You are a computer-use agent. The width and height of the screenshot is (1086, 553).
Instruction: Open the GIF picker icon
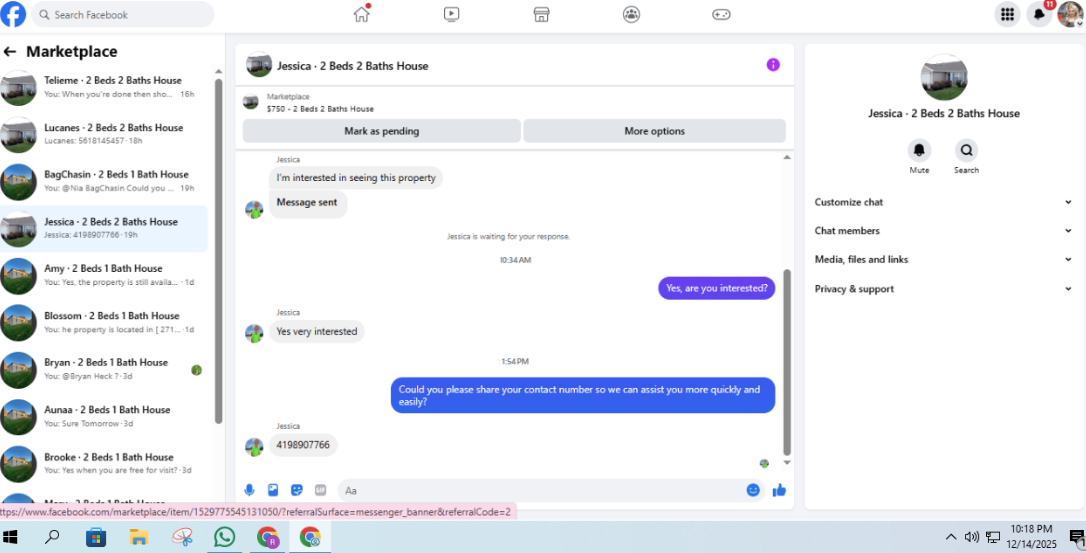coord(320,490)
